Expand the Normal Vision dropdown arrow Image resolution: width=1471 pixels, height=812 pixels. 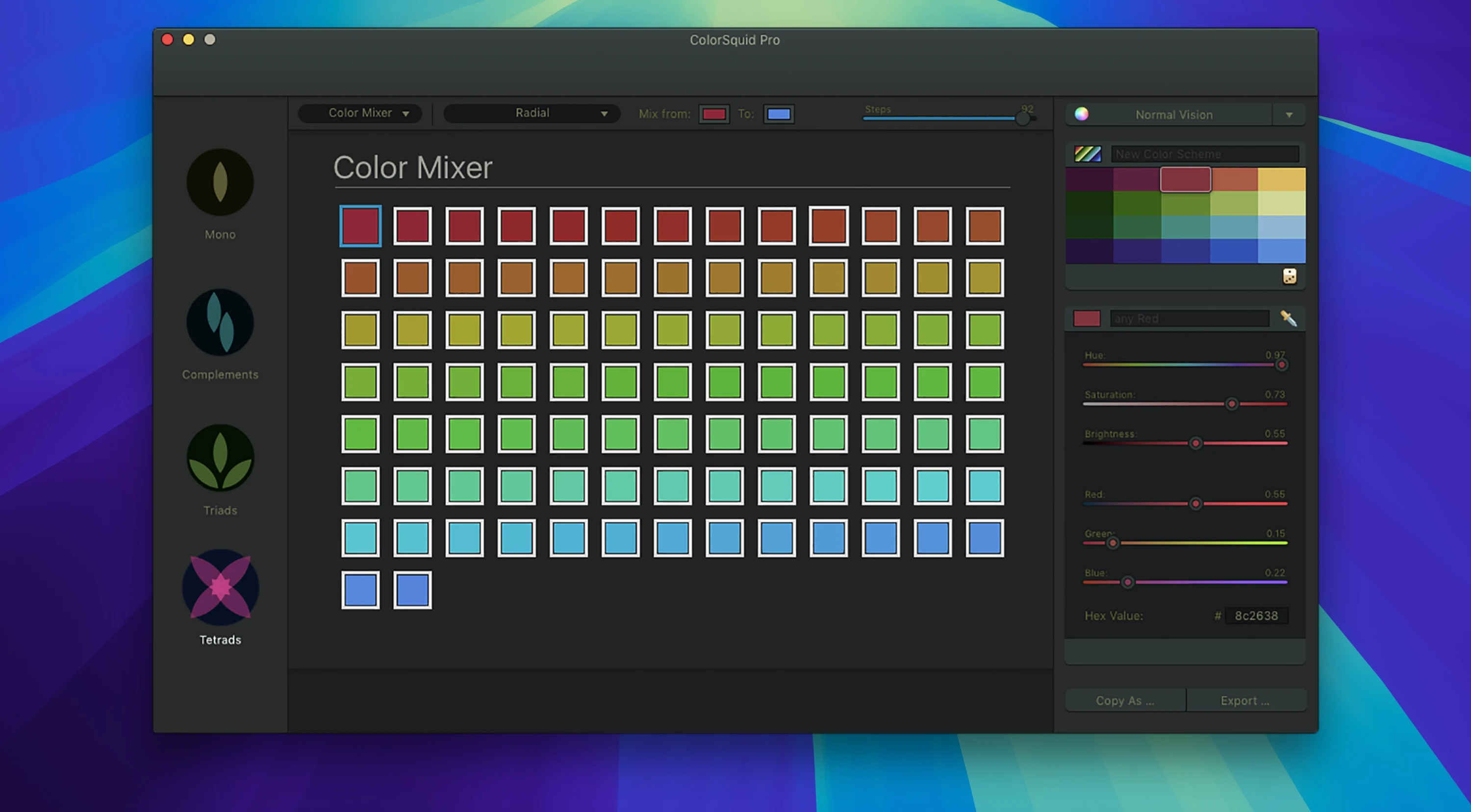[1289, 115]
